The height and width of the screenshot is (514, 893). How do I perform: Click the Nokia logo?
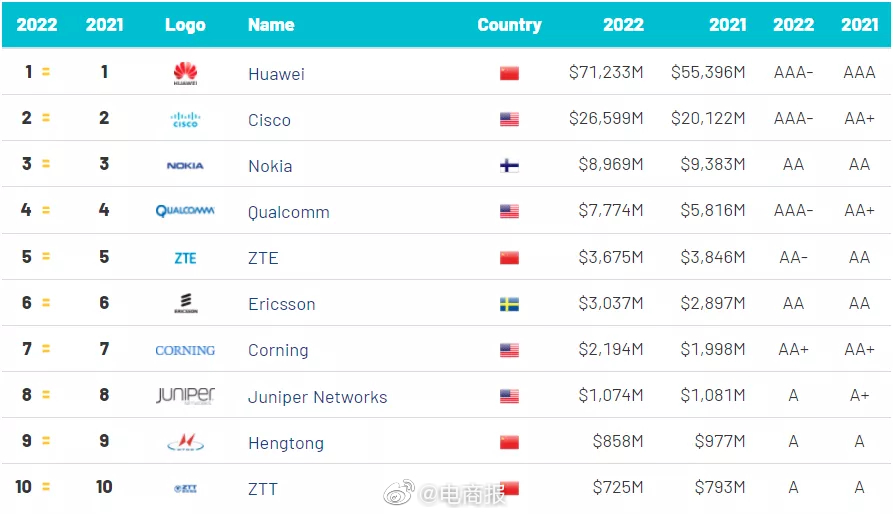(x=185, y=166)
